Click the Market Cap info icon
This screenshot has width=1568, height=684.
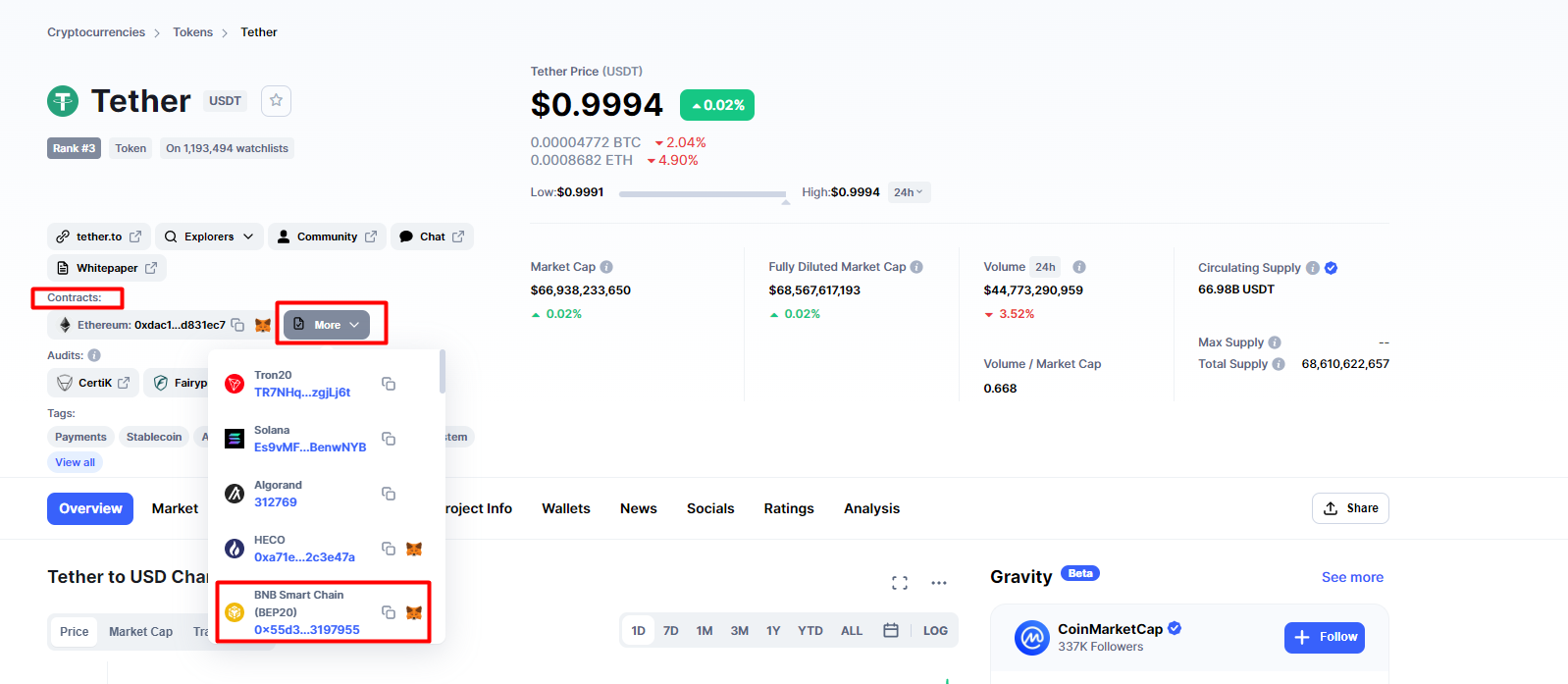click(x=606, y=267)
